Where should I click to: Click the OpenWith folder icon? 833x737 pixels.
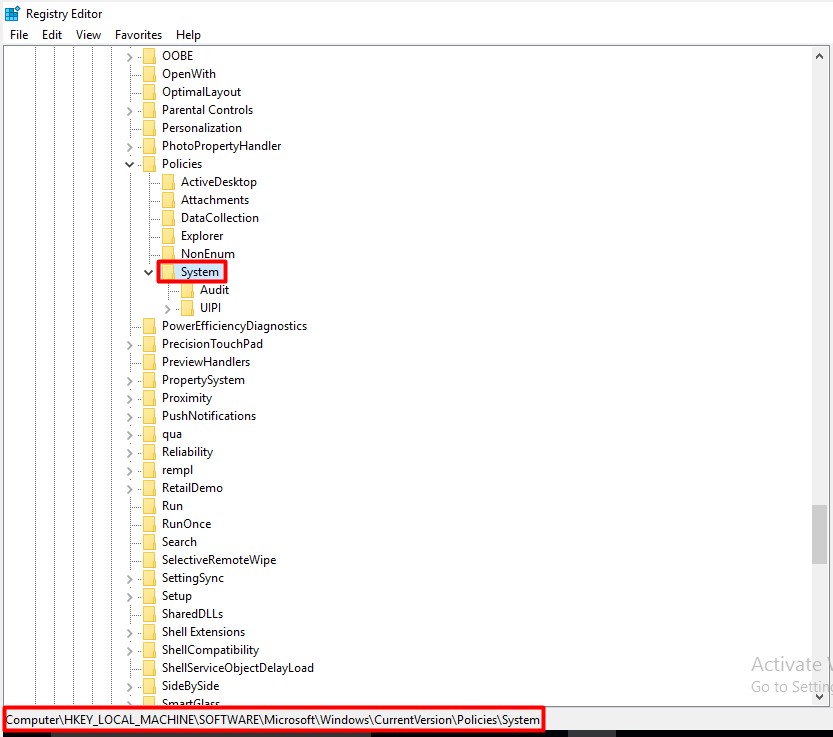coord(150,74)
